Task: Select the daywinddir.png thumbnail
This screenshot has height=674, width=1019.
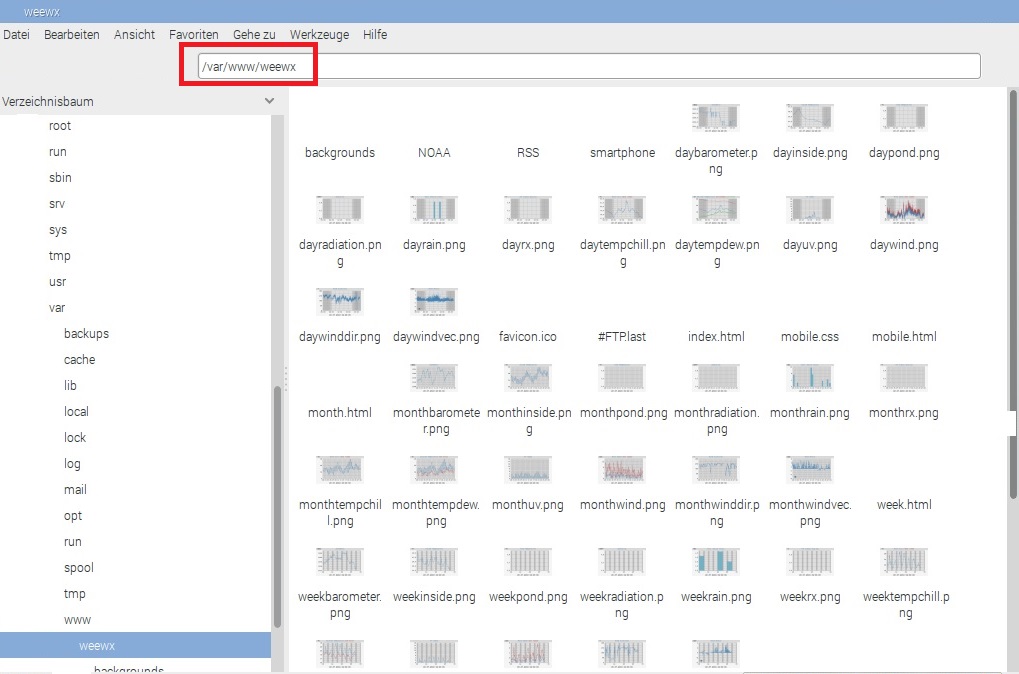Action: (339, 302)
